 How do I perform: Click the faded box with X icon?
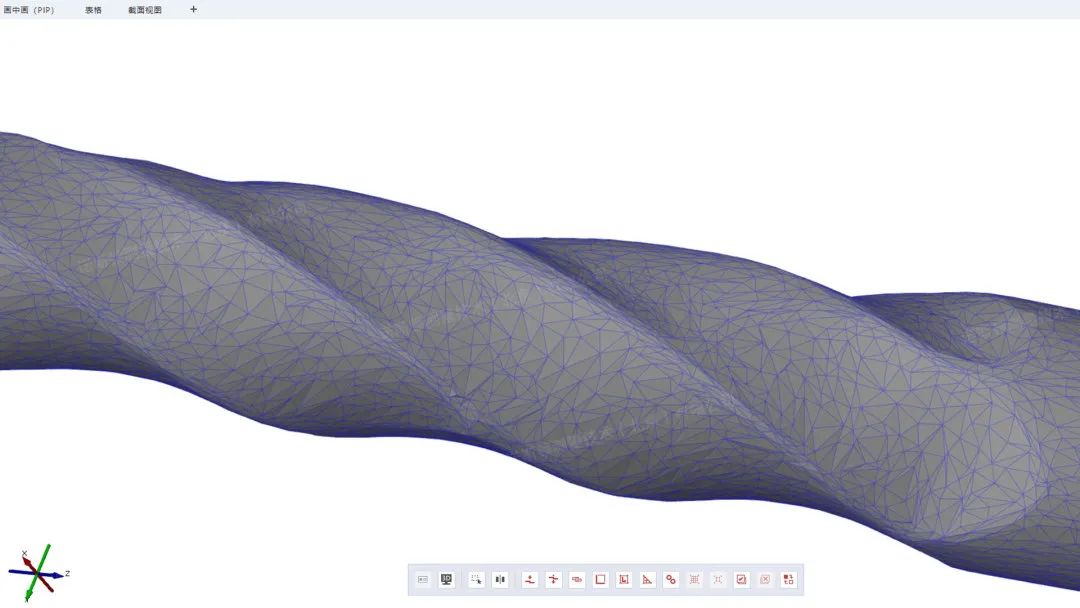tap(765, 579)
